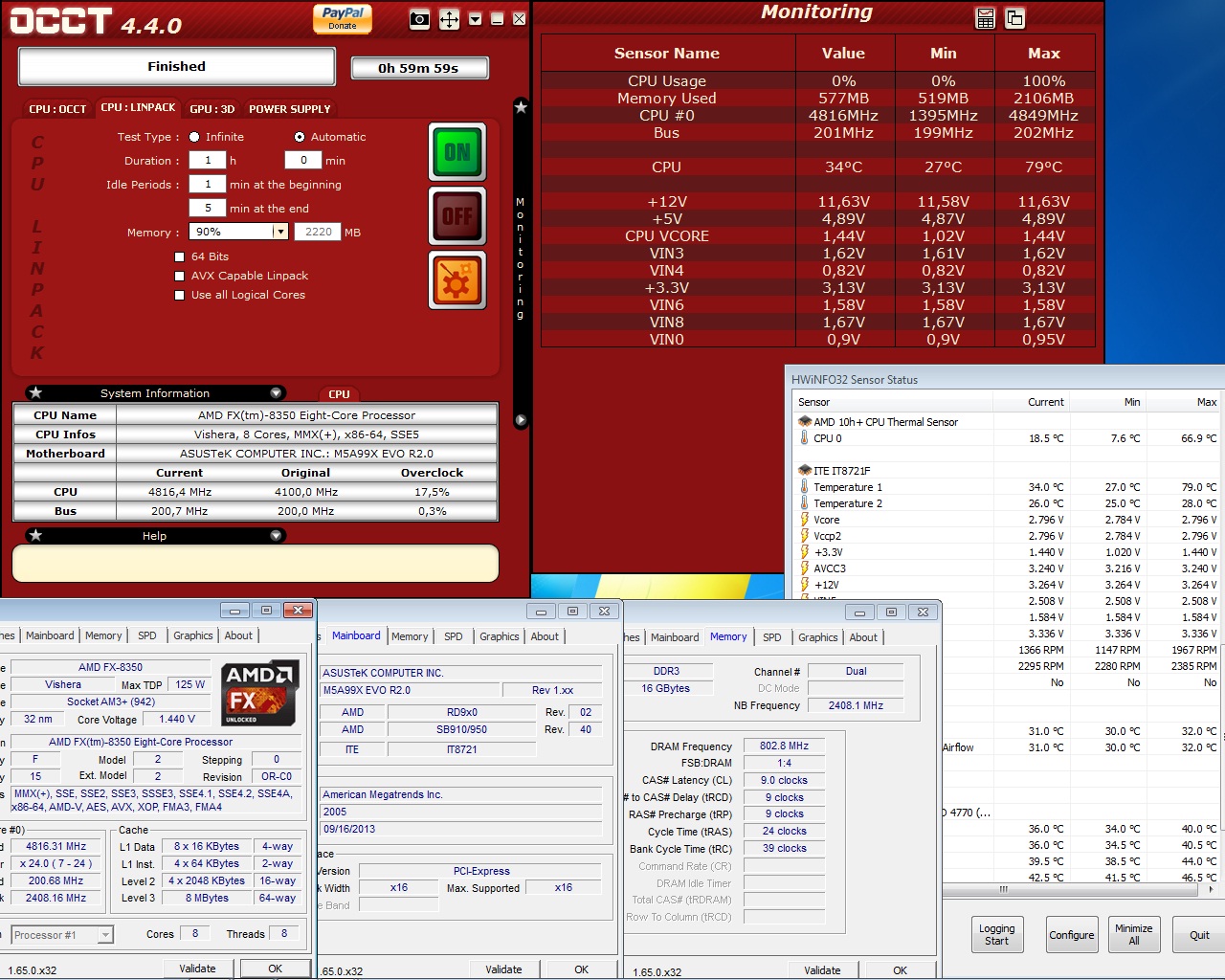Click the 'CPU VCORE' row in Monitoring
Viewport: 1225px width, 980px height.
click(x=818, y=235)
